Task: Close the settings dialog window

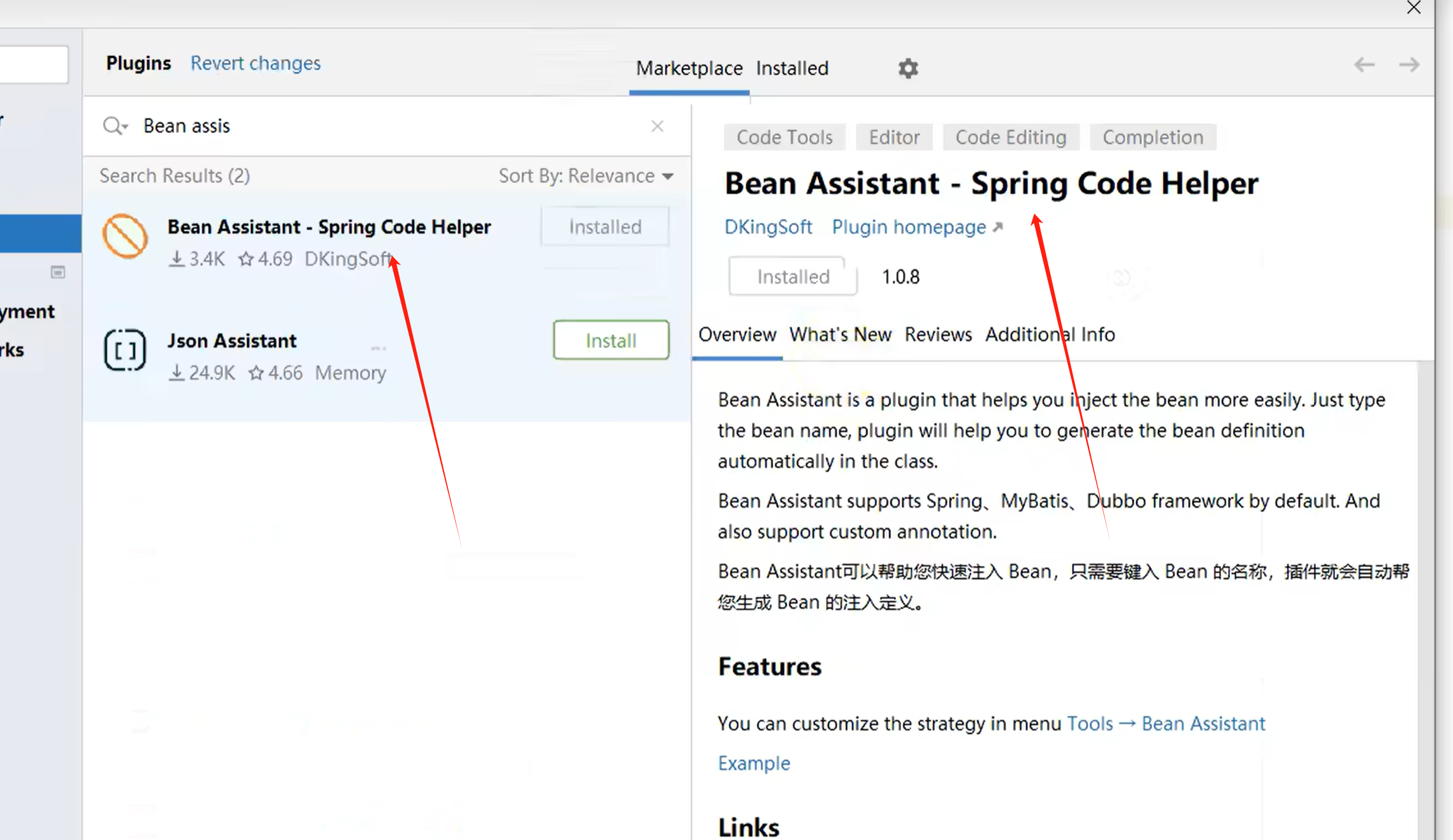Action: click(1413, 8)
